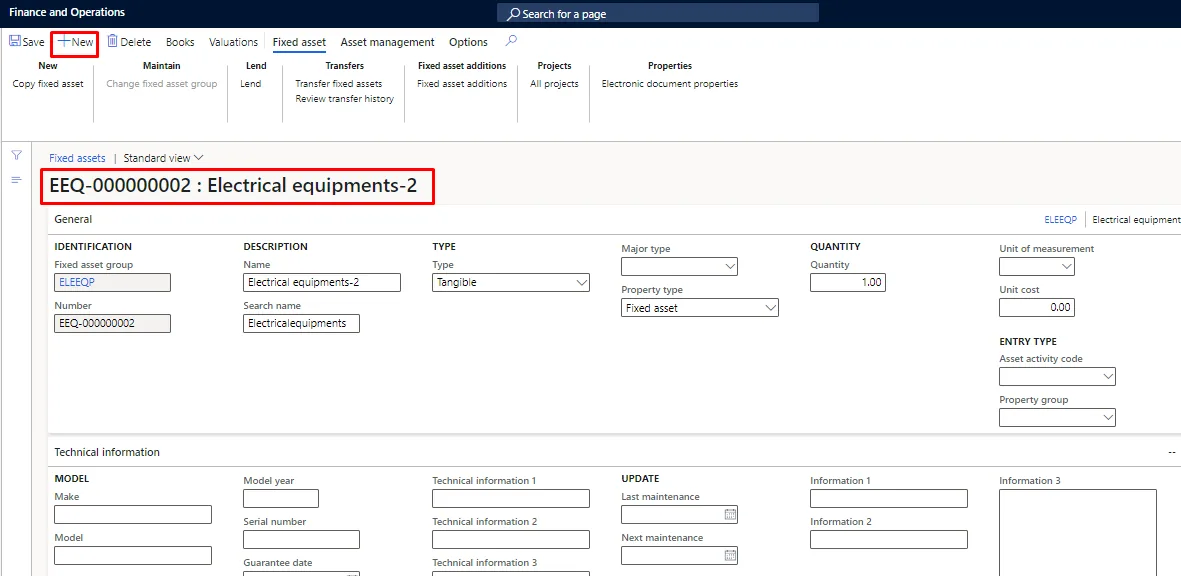This screenshot has height=576, width=1181.
Task: Click the Name field
Action: pos(322,282)
